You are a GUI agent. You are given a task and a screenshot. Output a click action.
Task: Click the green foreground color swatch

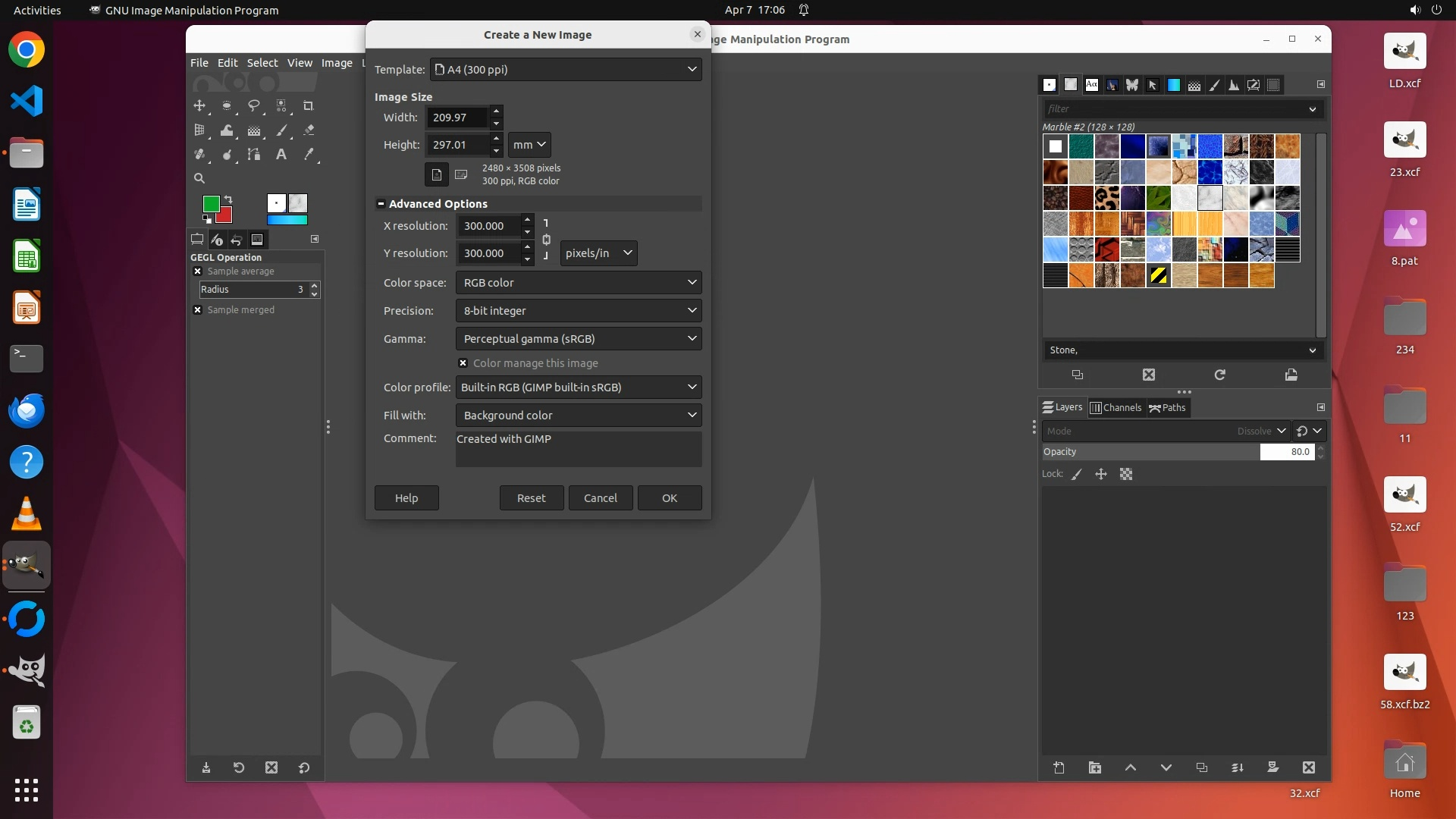[210, 203]
